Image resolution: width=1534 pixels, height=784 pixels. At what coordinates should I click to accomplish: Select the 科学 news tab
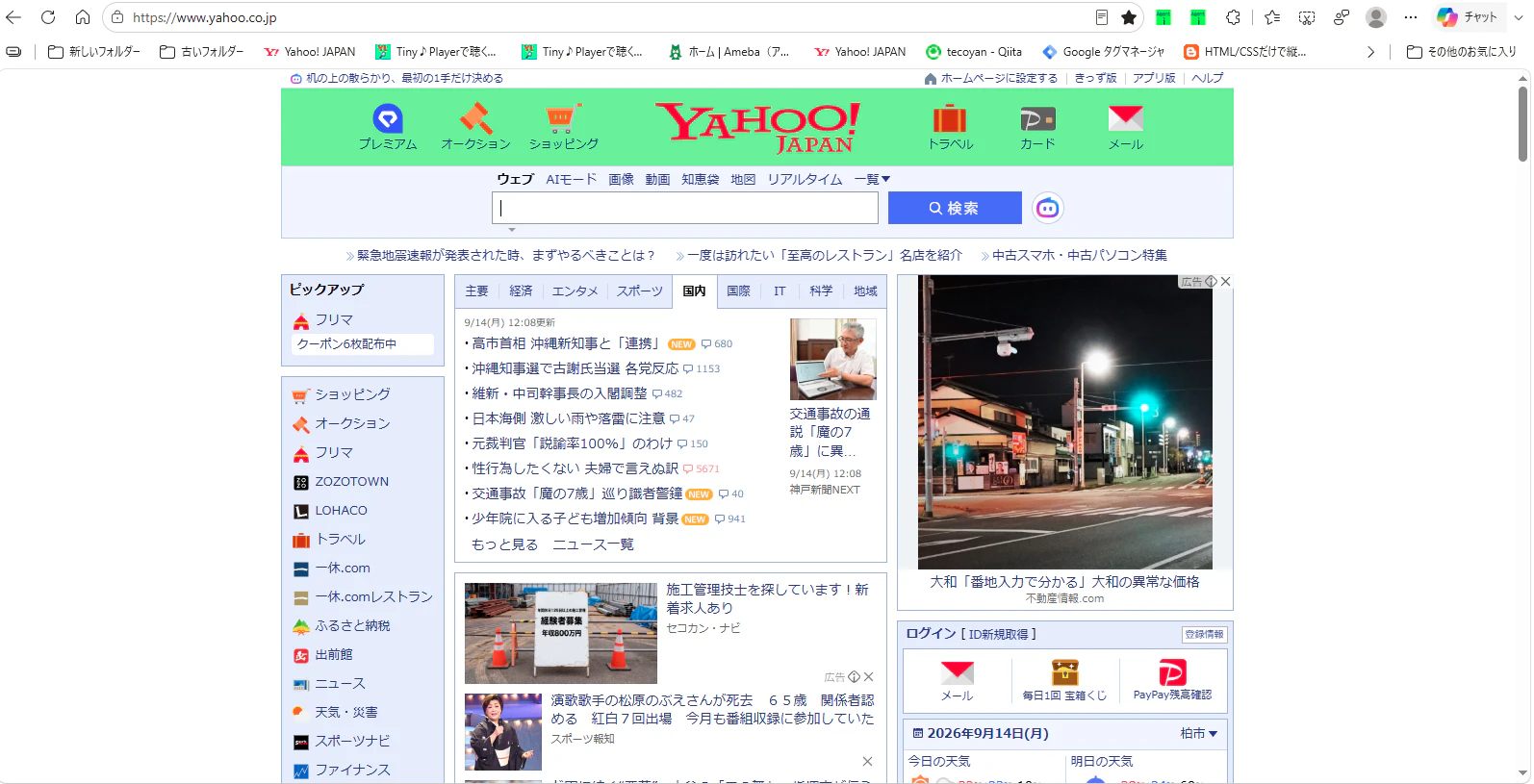pos(821,291)
